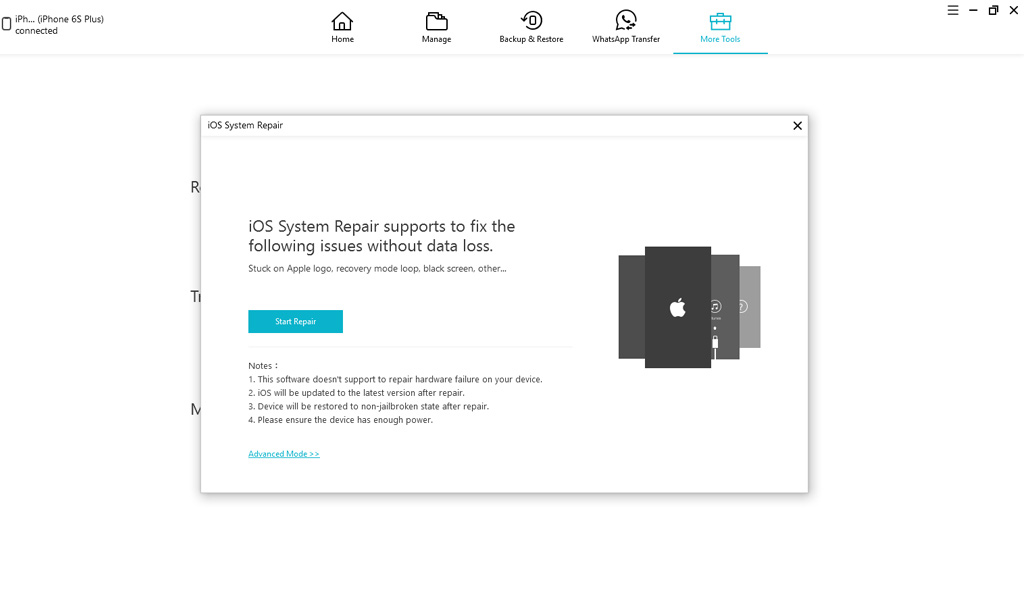This screenshot has width=1024, height=607.
Task: Open the Advanced Mode link
Action: [x=284, y=453]
